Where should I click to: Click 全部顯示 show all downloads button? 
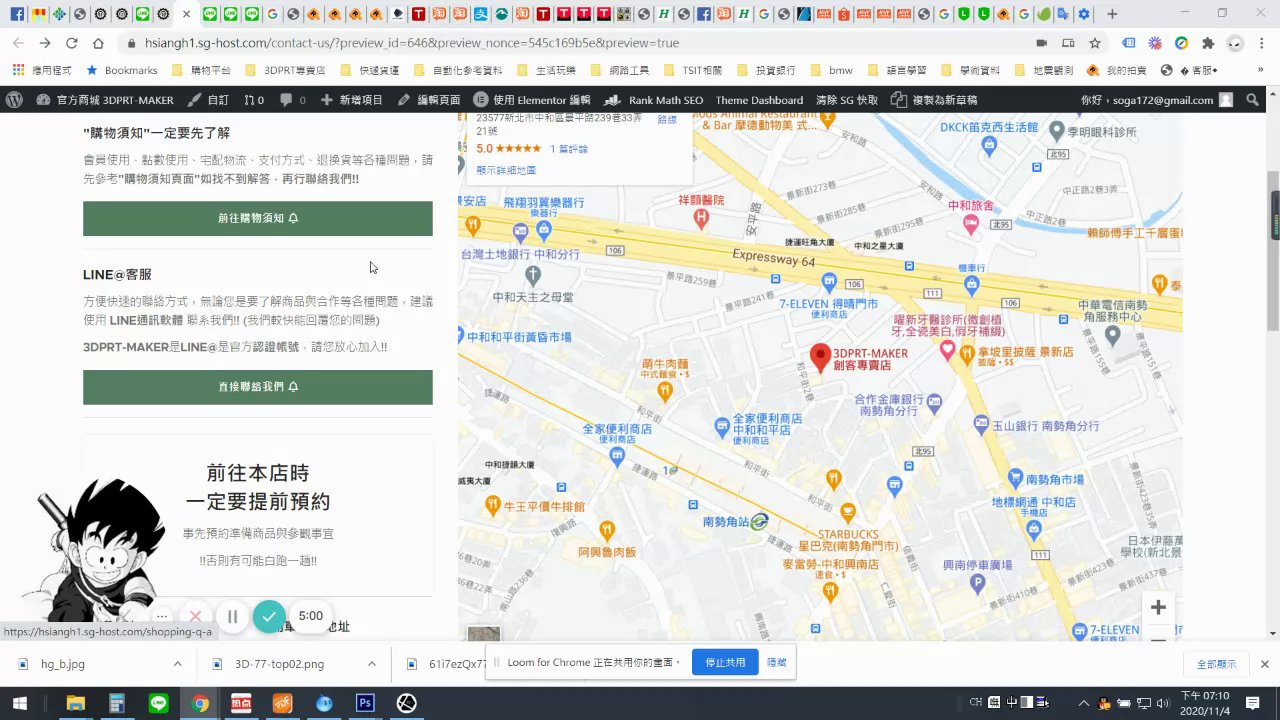(1217, 664)
